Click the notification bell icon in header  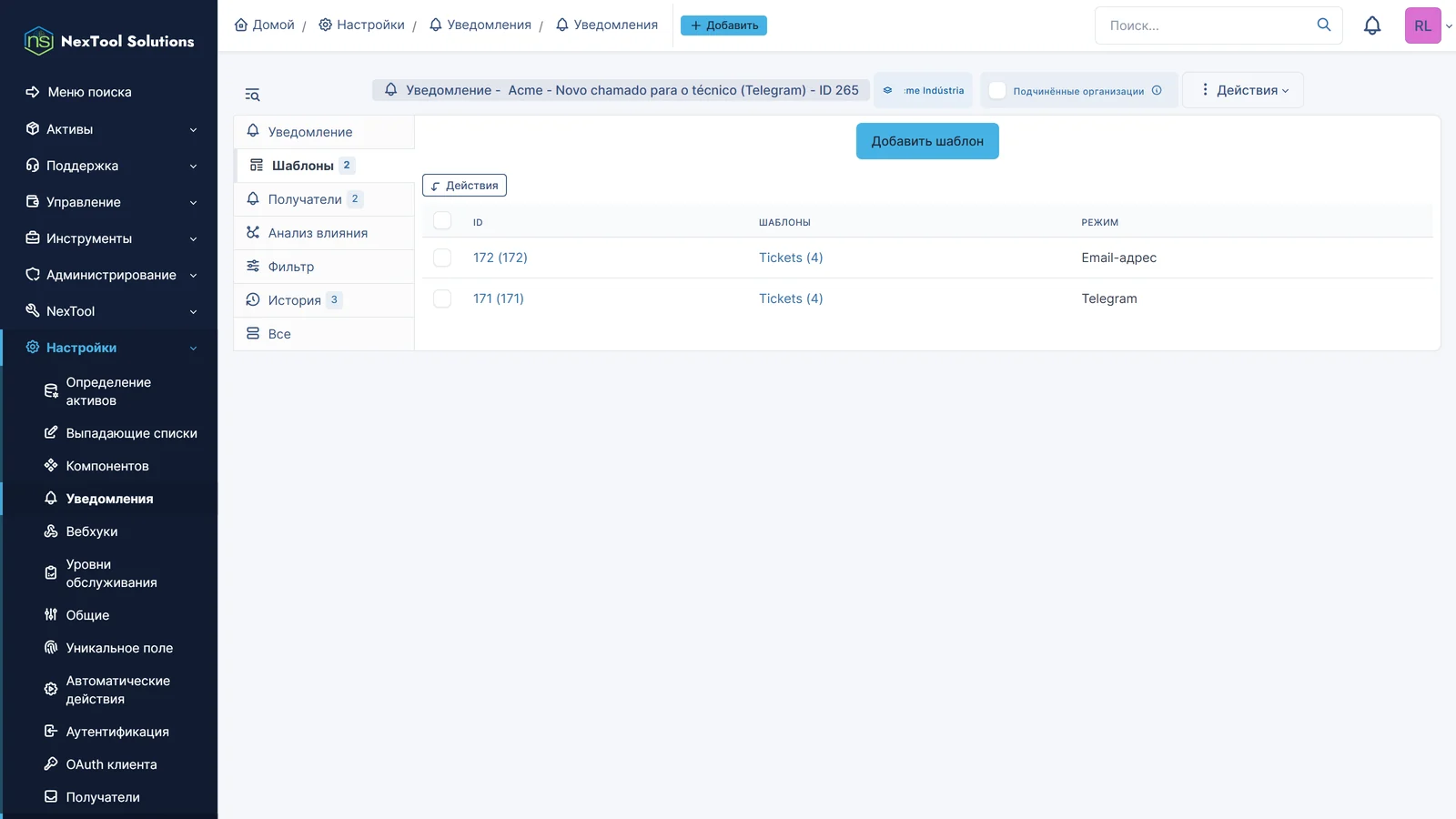(x=1372, y=25)
